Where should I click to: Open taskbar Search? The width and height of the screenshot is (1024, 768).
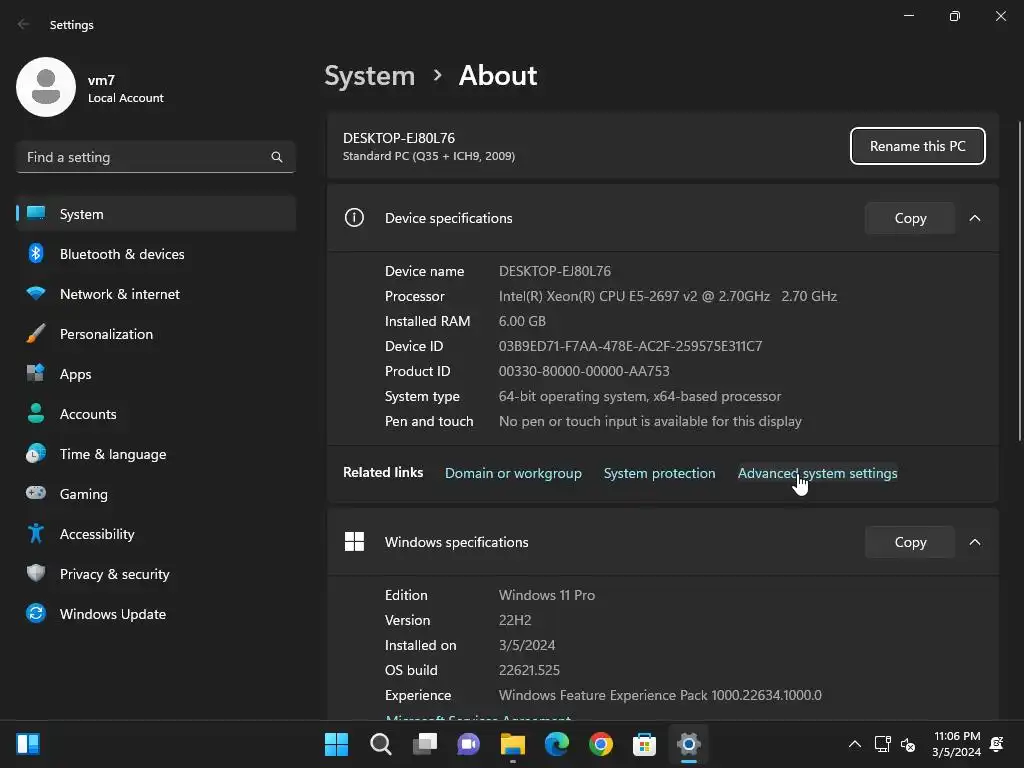381,744
